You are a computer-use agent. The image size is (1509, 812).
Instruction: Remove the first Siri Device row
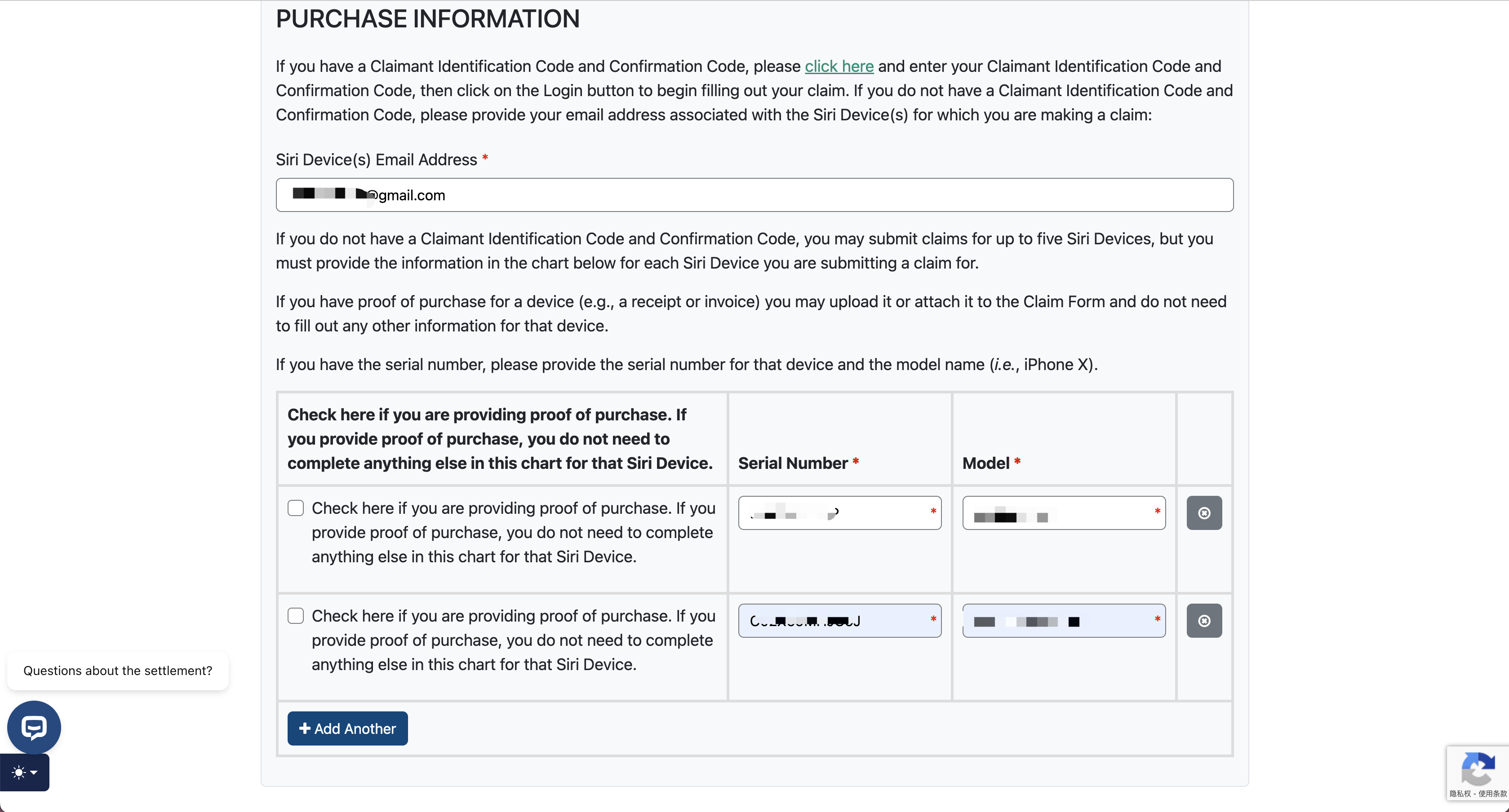click(x=1204, y=513)
